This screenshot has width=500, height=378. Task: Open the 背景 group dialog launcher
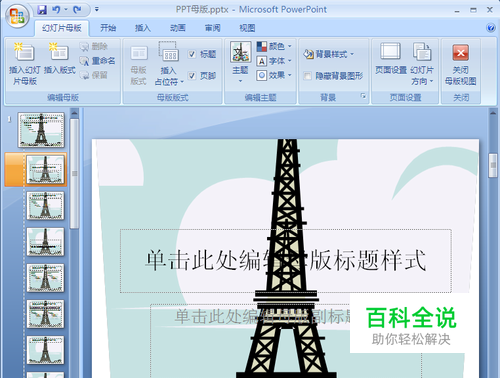[x=363, y=96]
